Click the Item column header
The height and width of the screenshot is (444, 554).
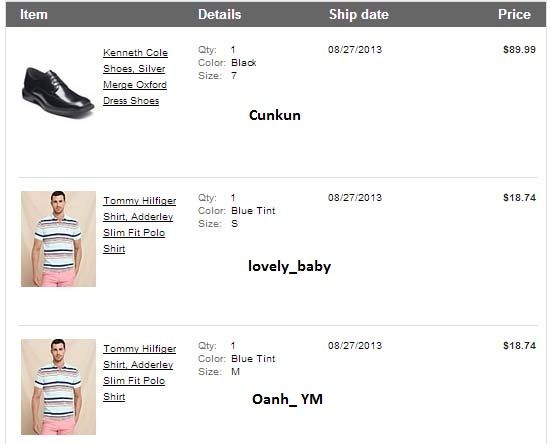click(x=34, y=14)
